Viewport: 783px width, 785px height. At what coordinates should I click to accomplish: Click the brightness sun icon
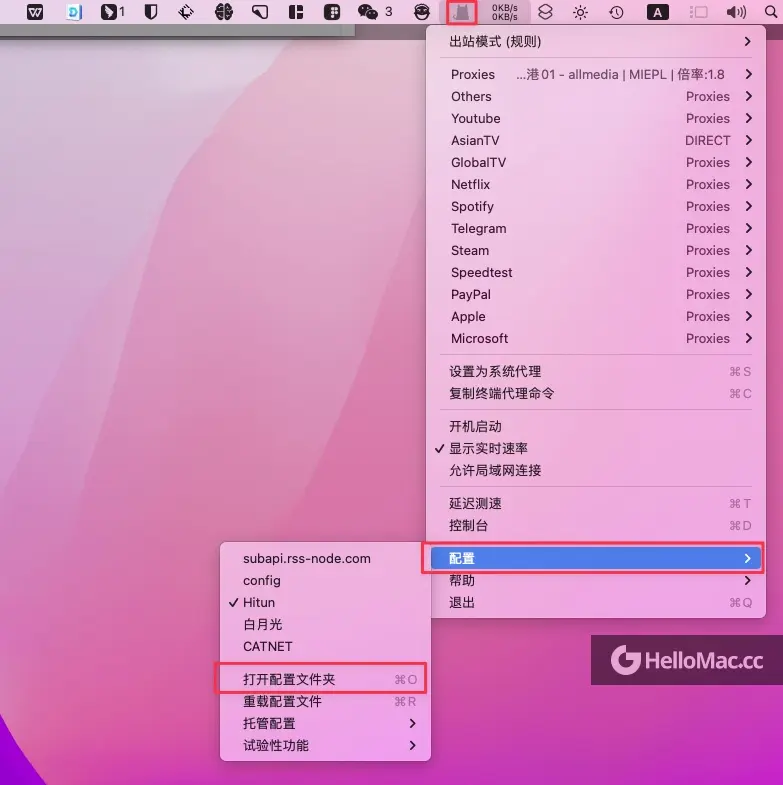pos(580,12)
